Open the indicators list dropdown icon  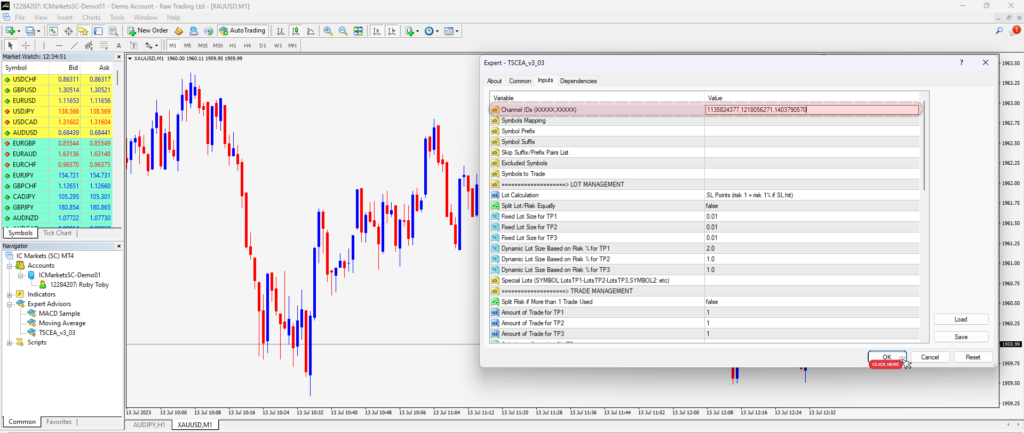pos(411,31)
